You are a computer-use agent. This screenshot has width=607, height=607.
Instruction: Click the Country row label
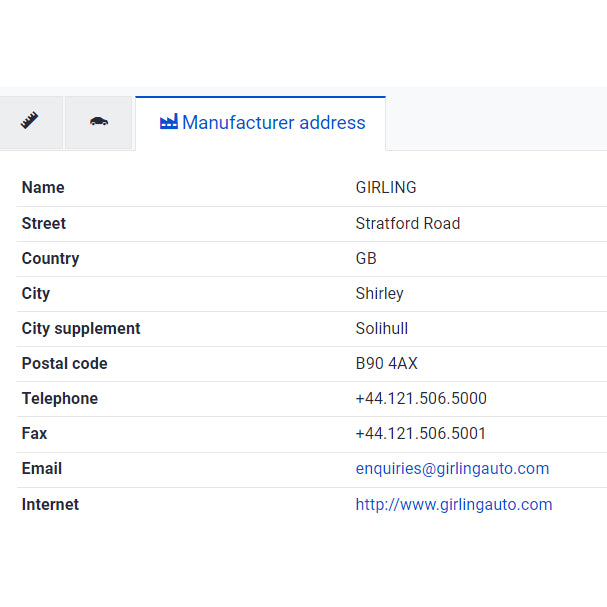(x=50, y=259)
